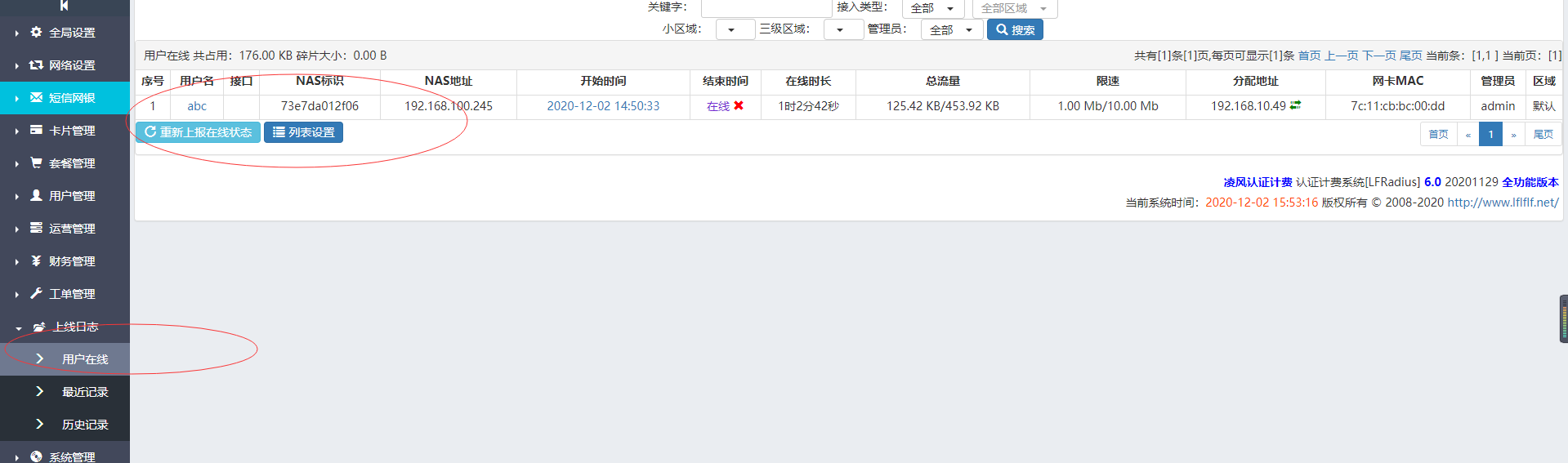Open 历史记录 in the sidebar
The height and width of the screenshot is (463, 1568).
(85, 425)
